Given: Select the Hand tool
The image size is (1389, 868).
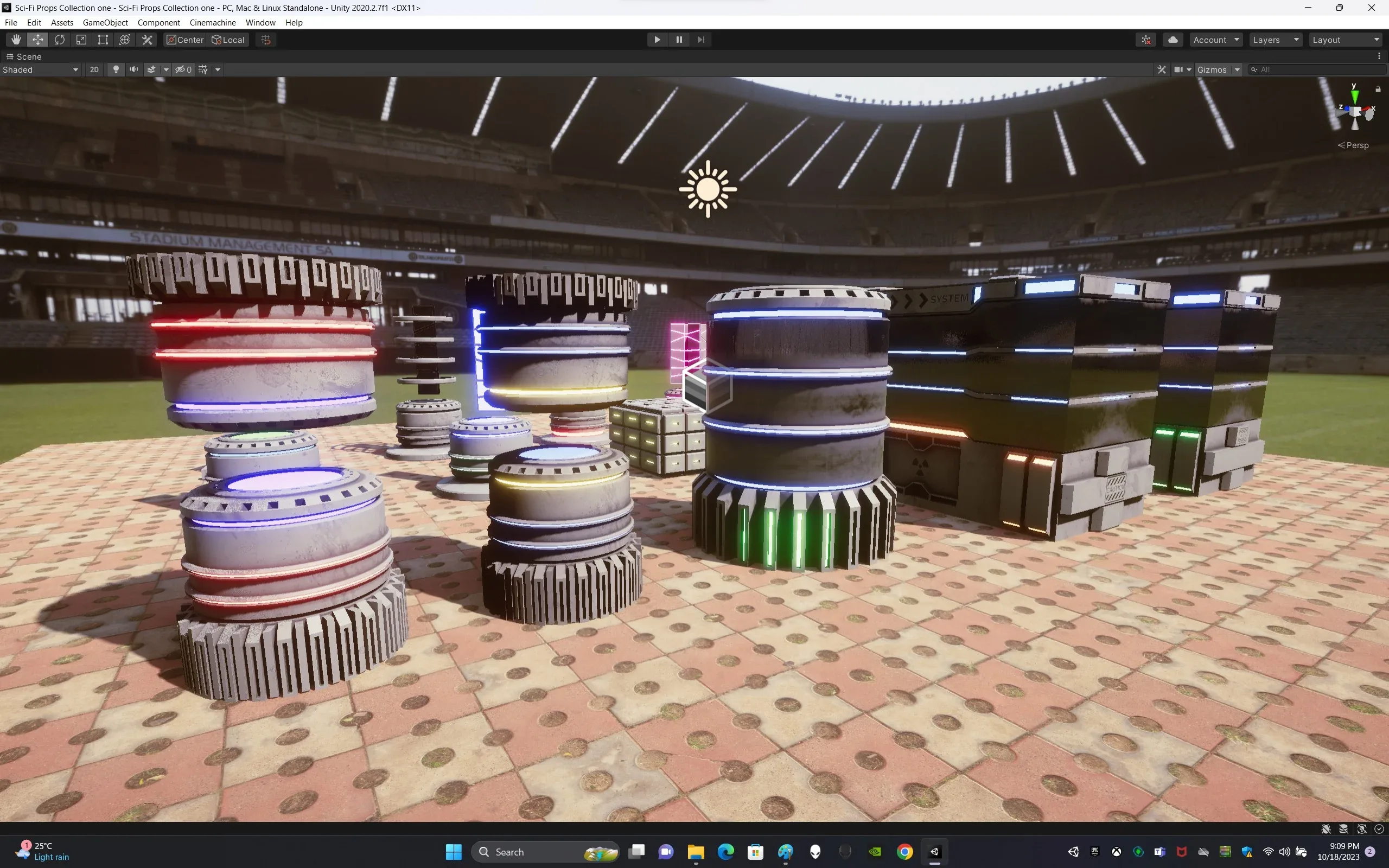Looking at the screenshot, I should click(x=16, y=40).
